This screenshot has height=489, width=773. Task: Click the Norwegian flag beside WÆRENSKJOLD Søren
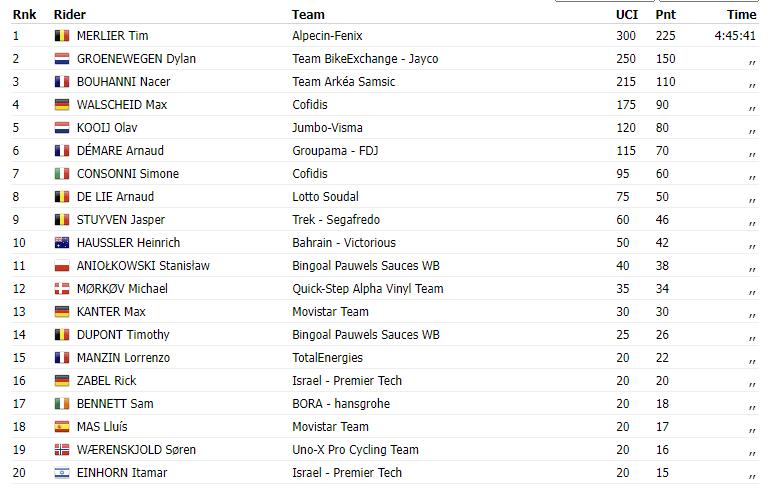[x=62, y=450]
